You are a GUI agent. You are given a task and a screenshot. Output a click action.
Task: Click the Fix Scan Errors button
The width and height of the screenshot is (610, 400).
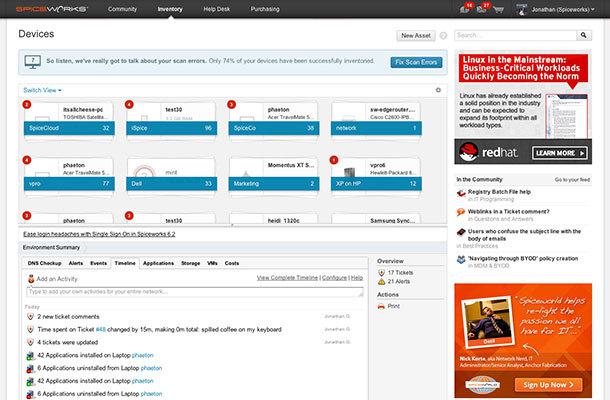click(416, 62)
